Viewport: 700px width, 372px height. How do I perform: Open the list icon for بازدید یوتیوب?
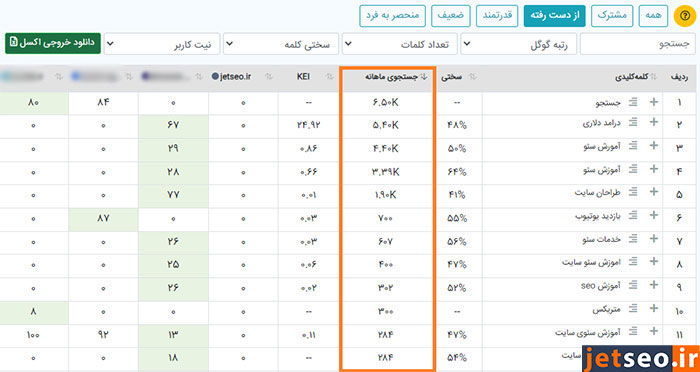point(633,215)
